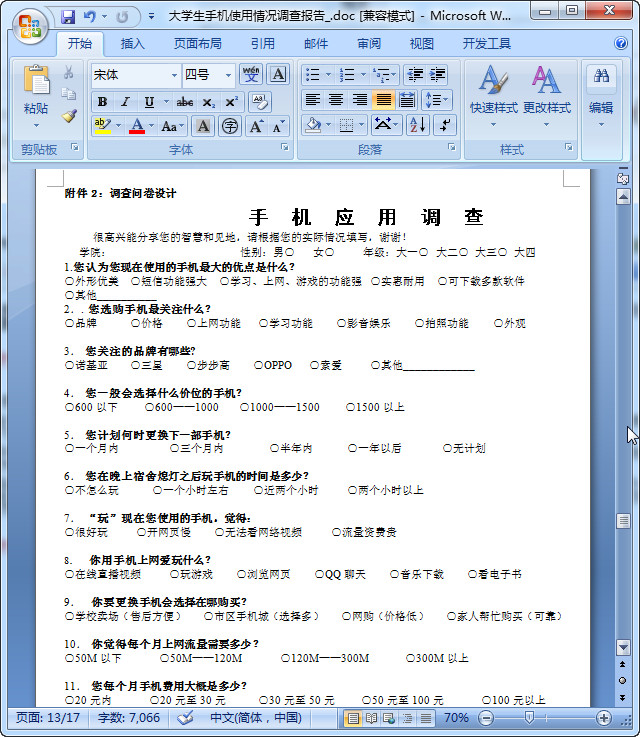Open font name dropdown 宋体
This screenshot has width=640, height=737.
(x=174, y=75)
